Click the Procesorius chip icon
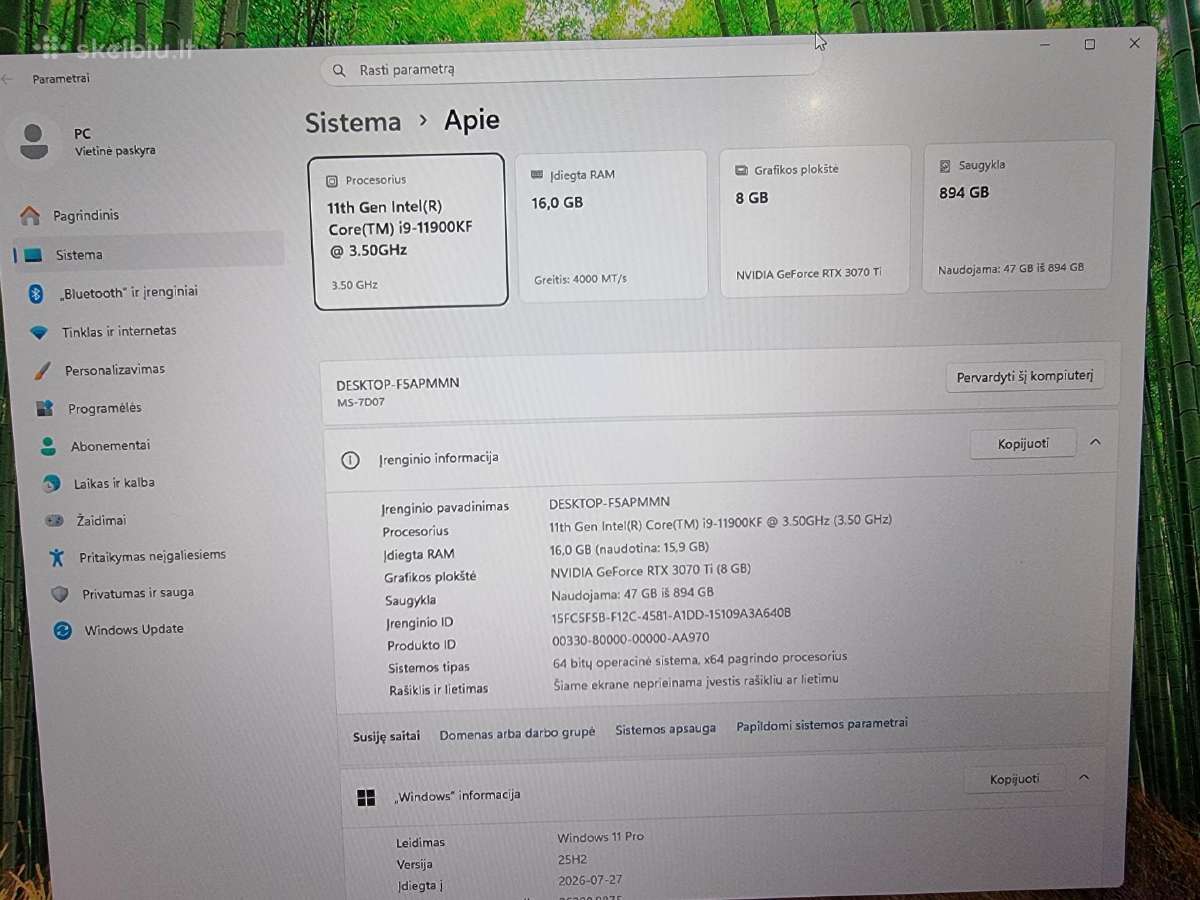 tap(332, 181)
